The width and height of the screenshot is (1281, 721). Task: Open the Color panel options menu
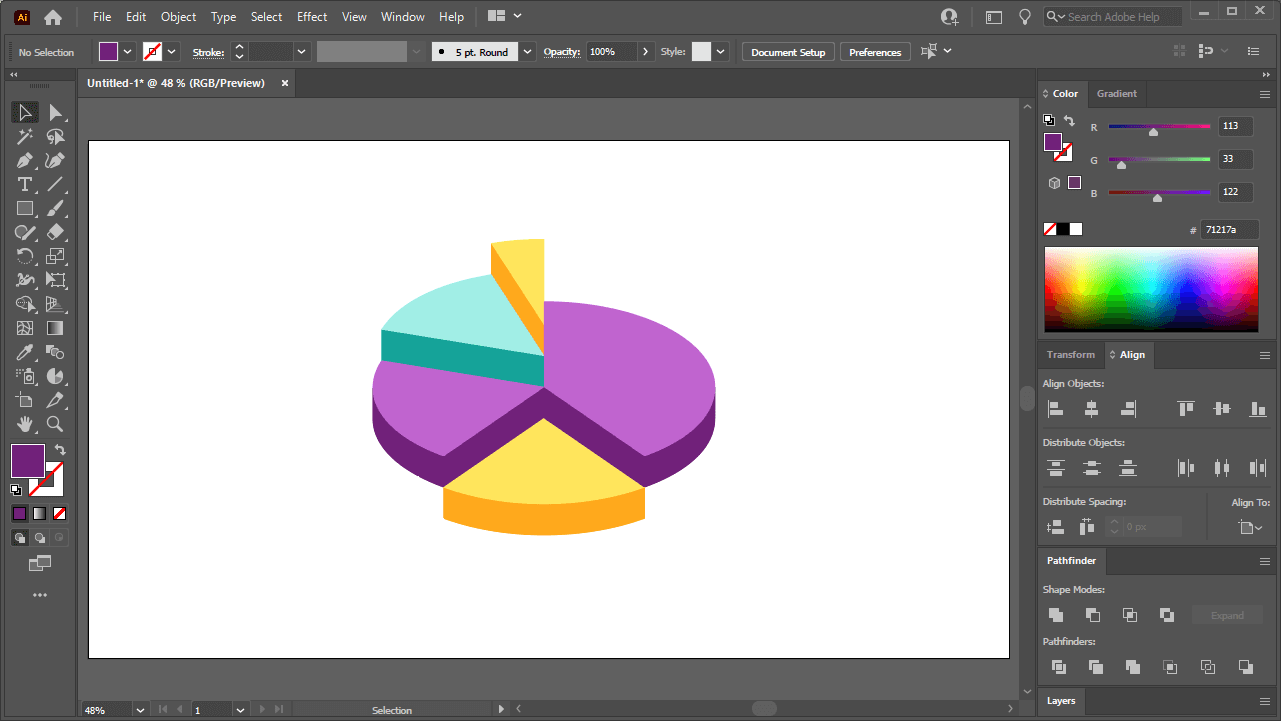pyautogui.click(x=1265, y=93)
